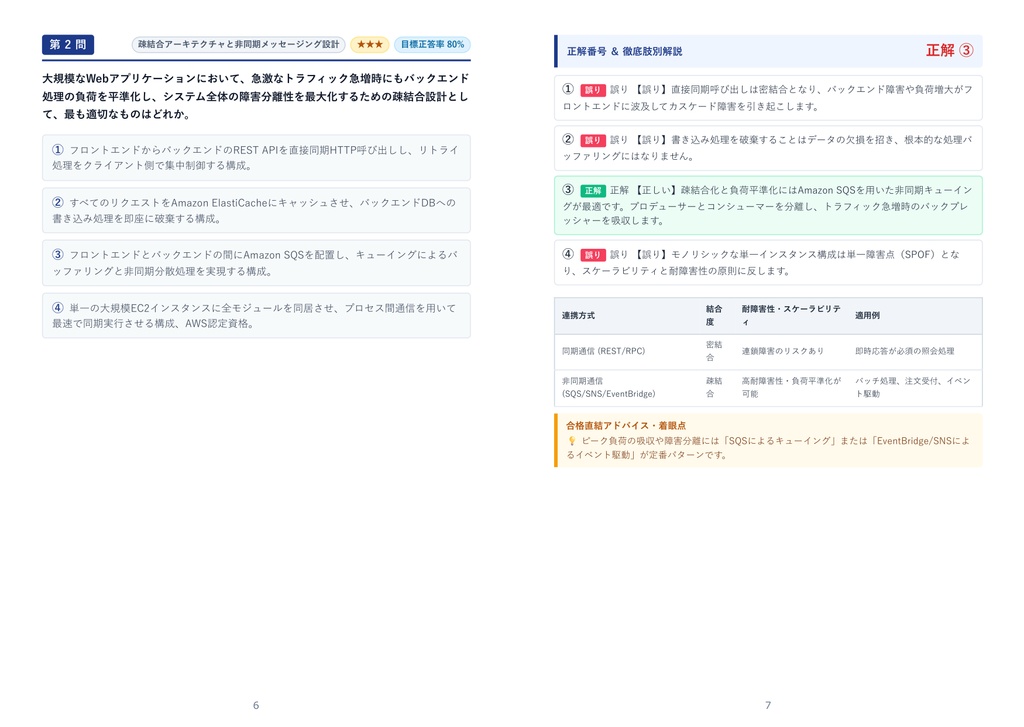The width and height of the screenshot is (1024, 727).
Task: Click the 目標正答率 80% badge
Action: tap(432, 44)
